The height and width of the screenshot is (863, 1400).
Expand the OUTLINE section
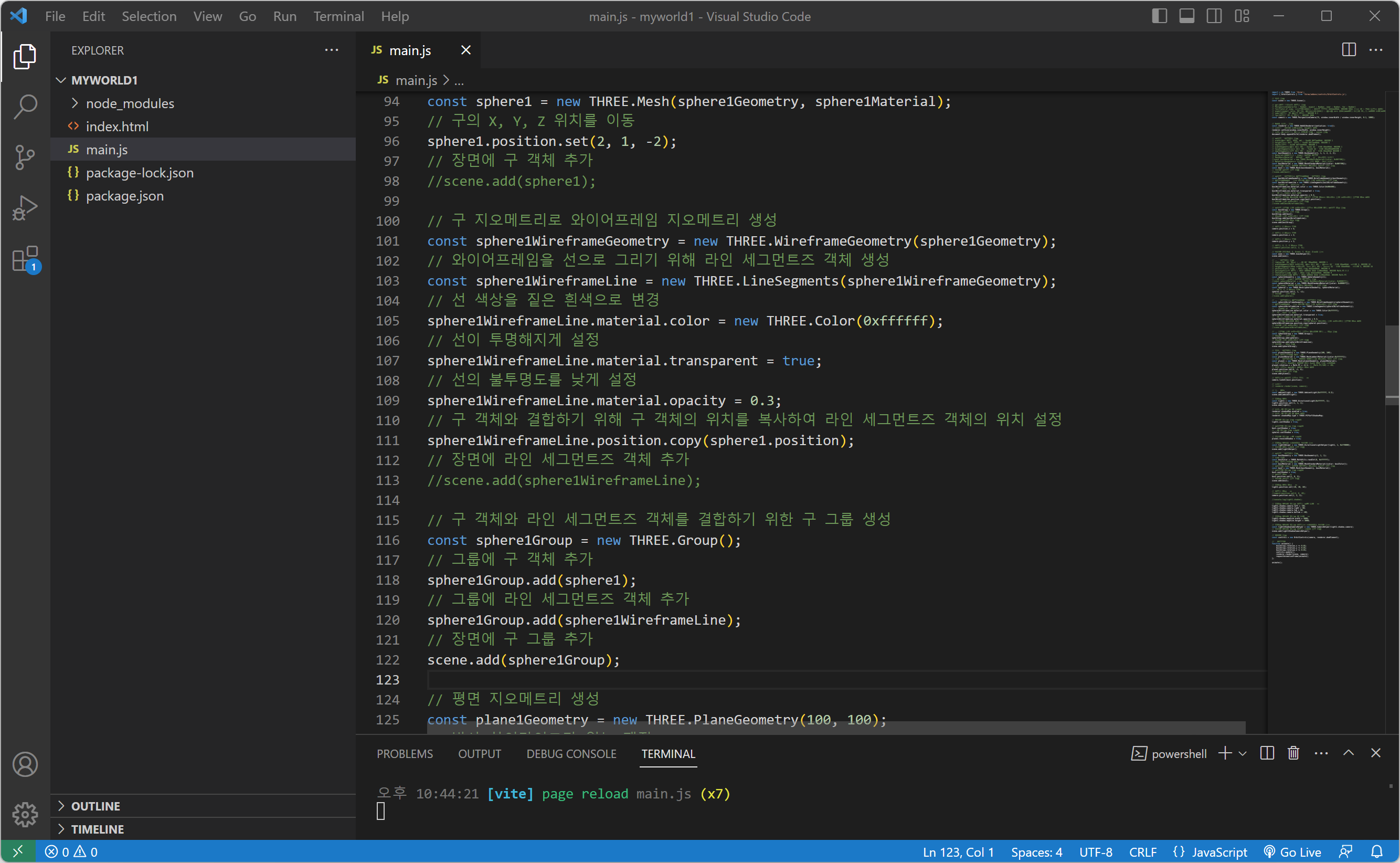point(96,806)
